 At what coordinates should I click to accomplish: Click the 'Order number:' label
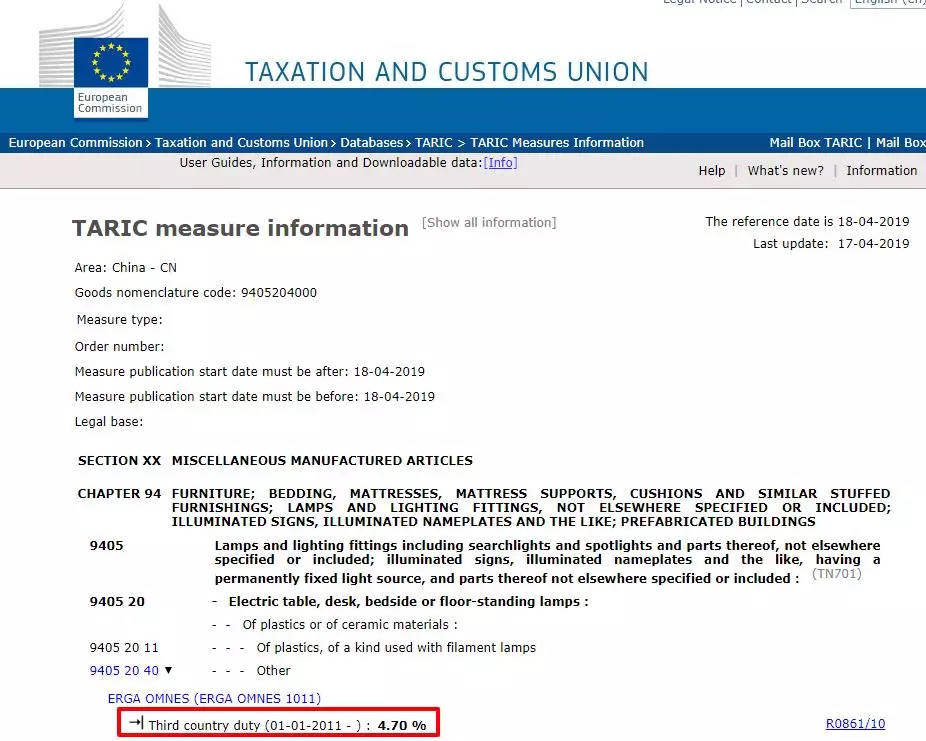pyautogui.click(x=119, y=347)
